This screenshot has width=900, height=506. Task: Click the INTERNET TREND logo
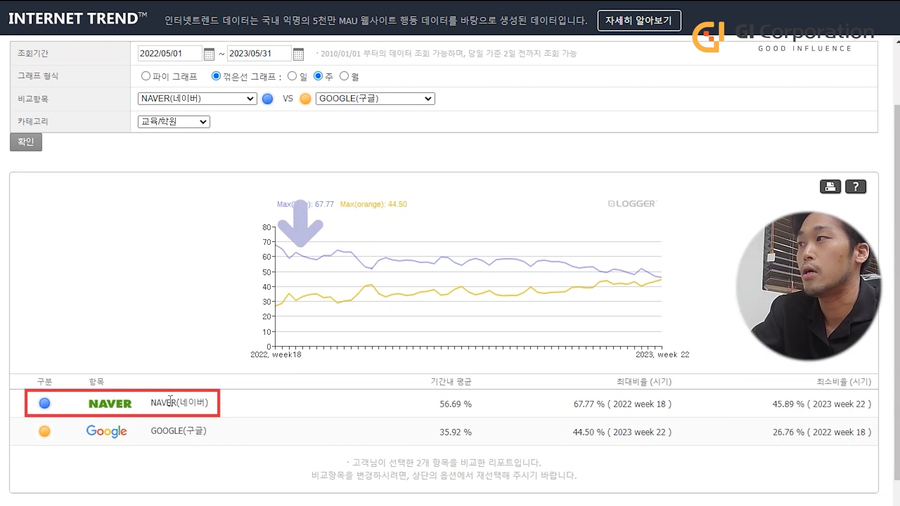click(77, 18)
